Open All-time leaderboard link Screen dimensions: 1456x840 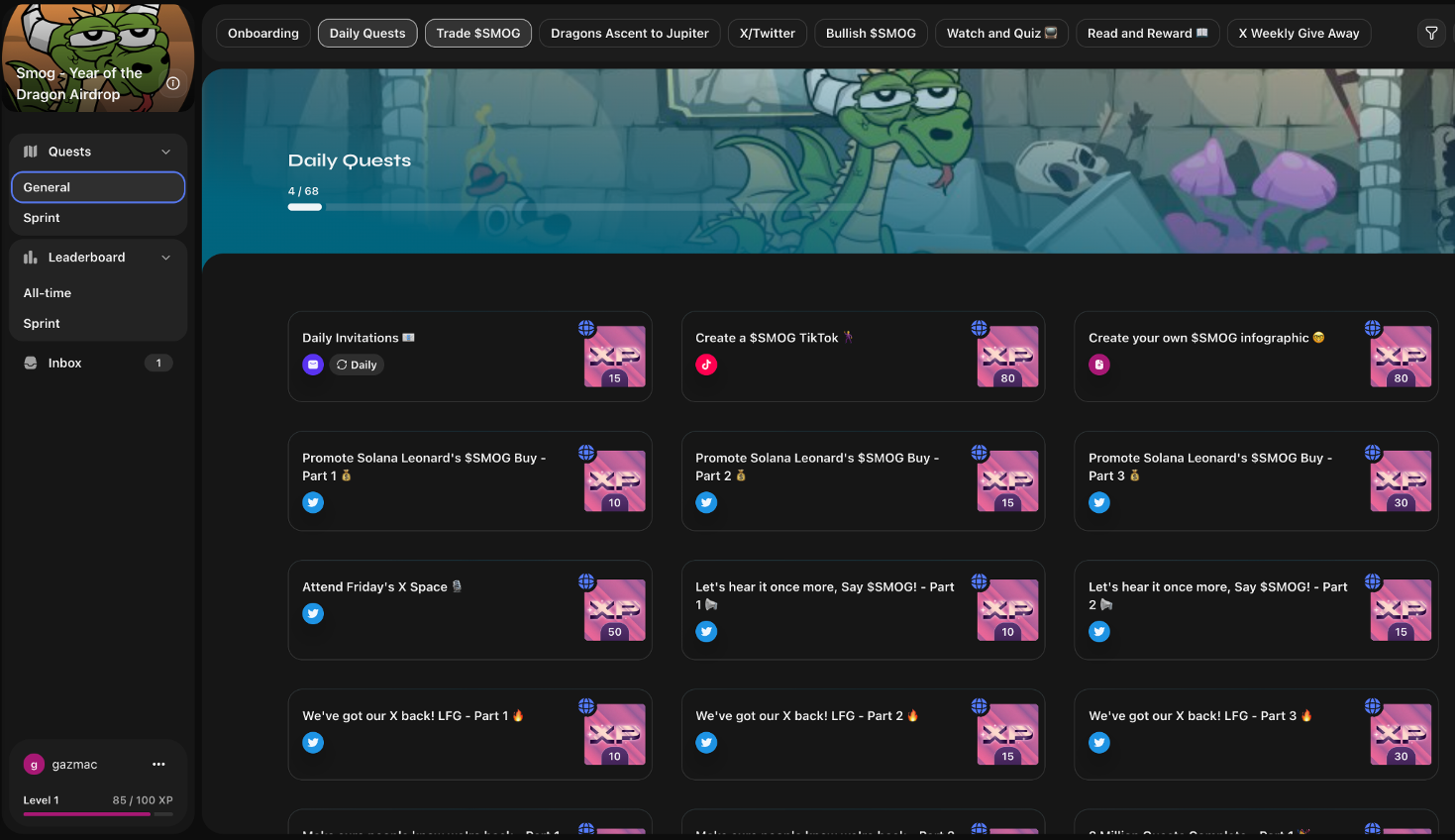pyautogui.click(x=48, y=293)
